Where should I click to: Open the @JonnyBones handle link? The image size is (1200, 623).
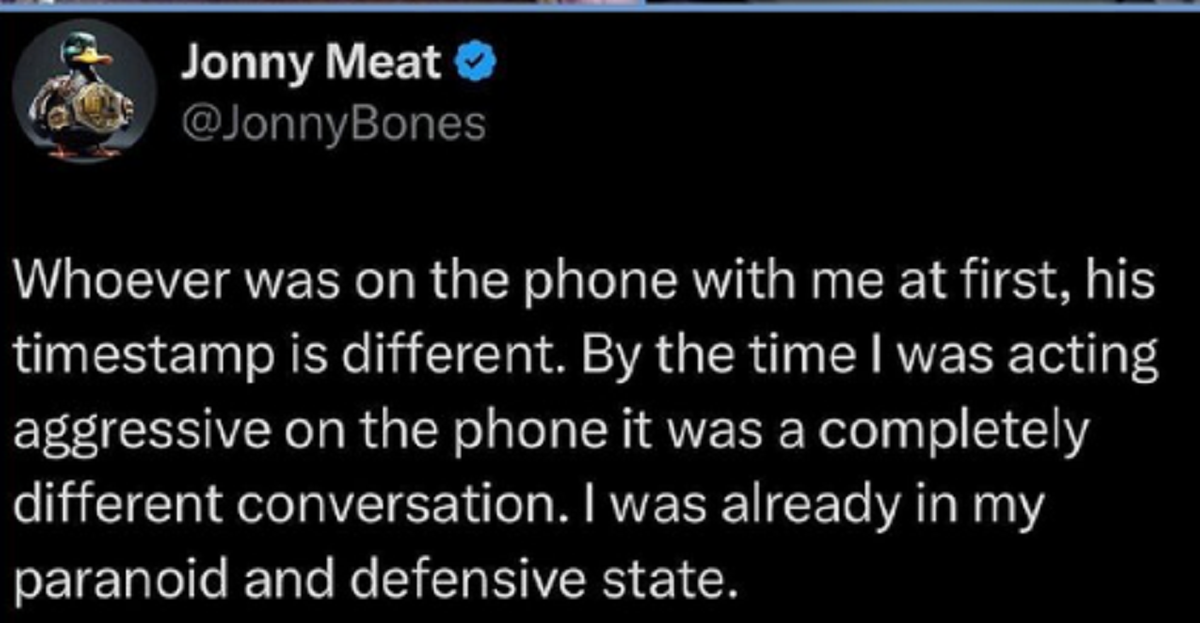[x=334, y=124]
